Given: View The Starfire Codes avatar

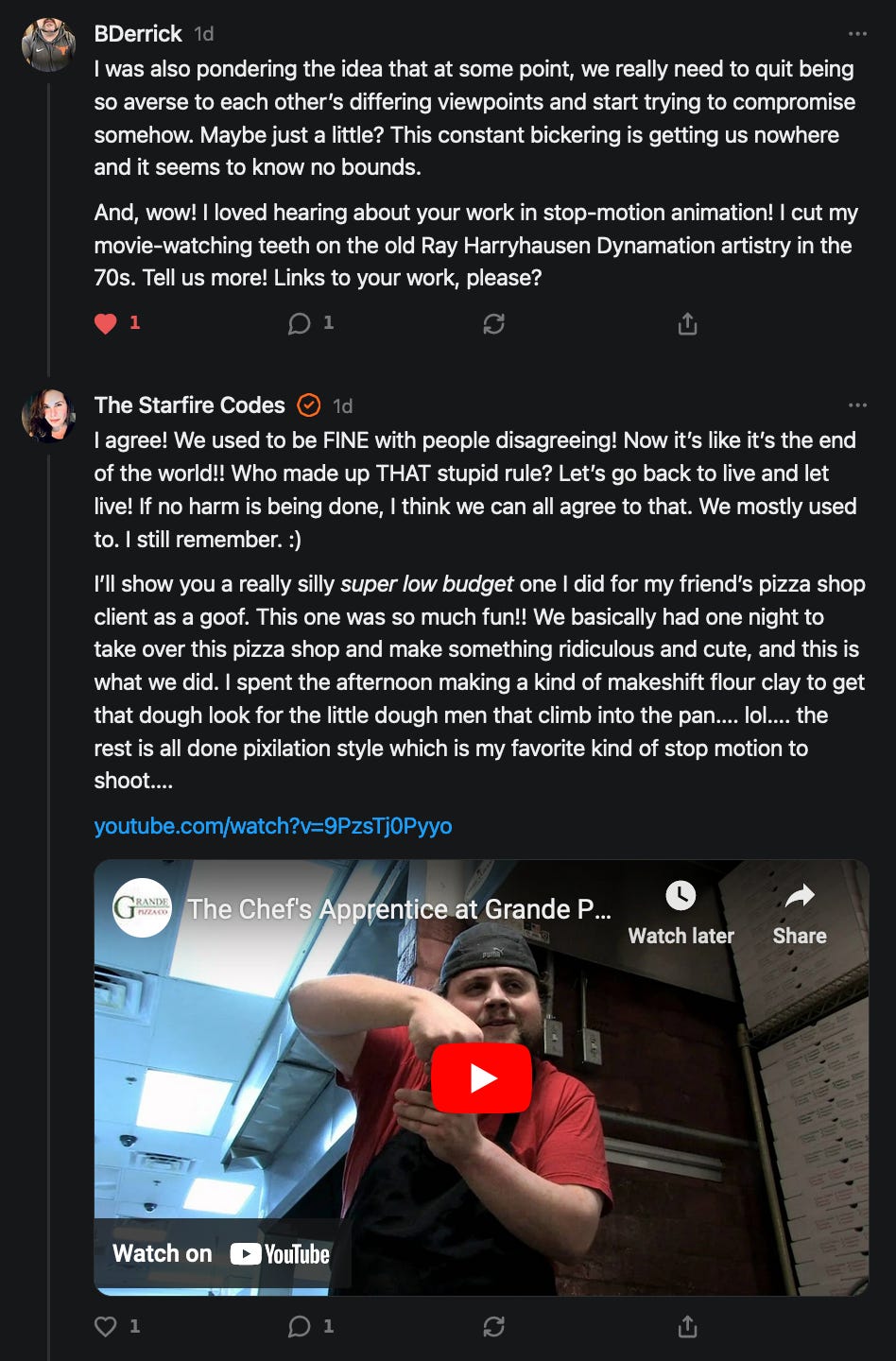Looking at the screenshot, I should point(48,415).
